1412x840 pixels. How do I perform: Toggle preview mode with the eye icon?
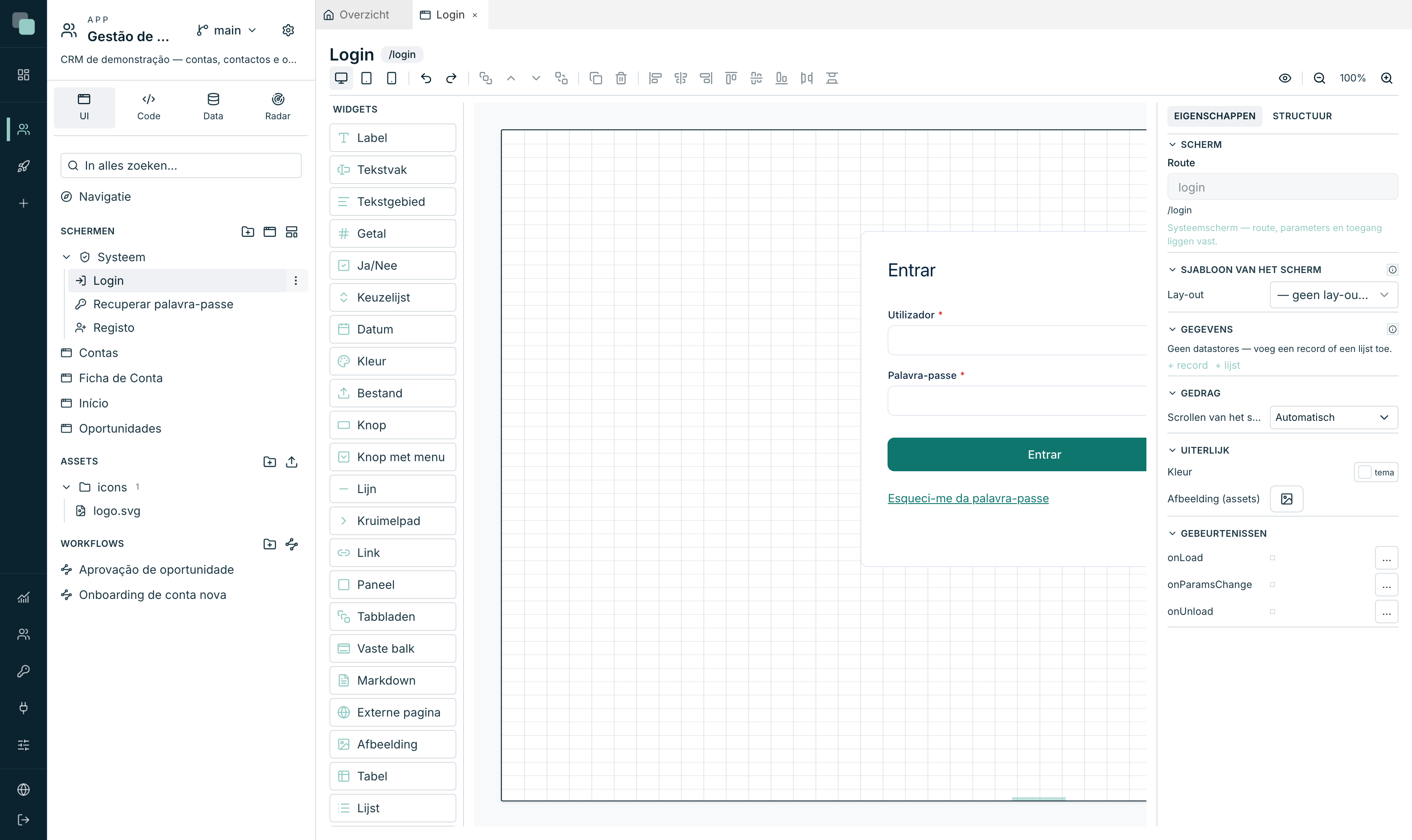1285,78
